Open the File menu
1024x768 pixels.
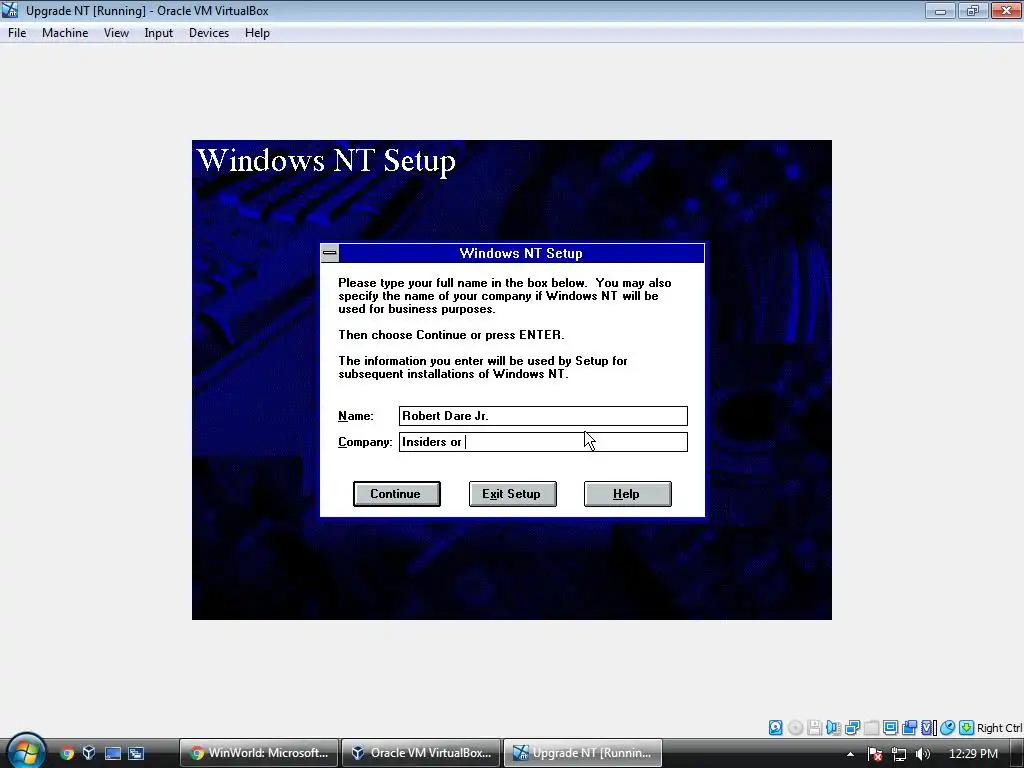coord(17,33)
